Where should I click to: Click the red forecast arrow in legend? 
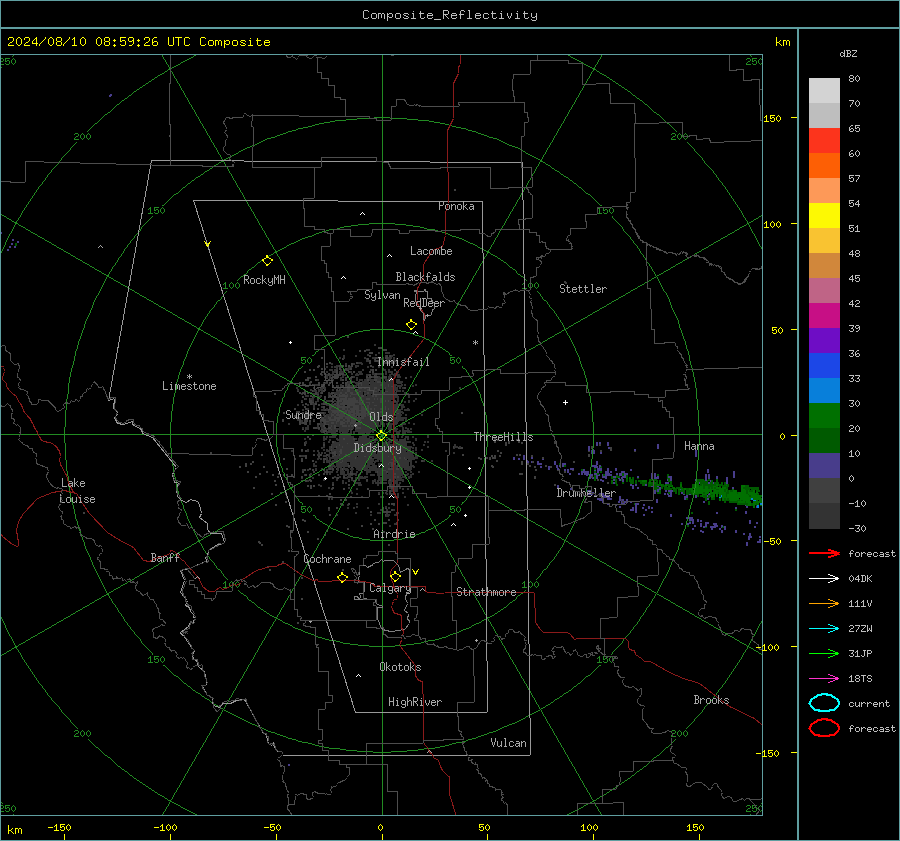tap(824, 553)
